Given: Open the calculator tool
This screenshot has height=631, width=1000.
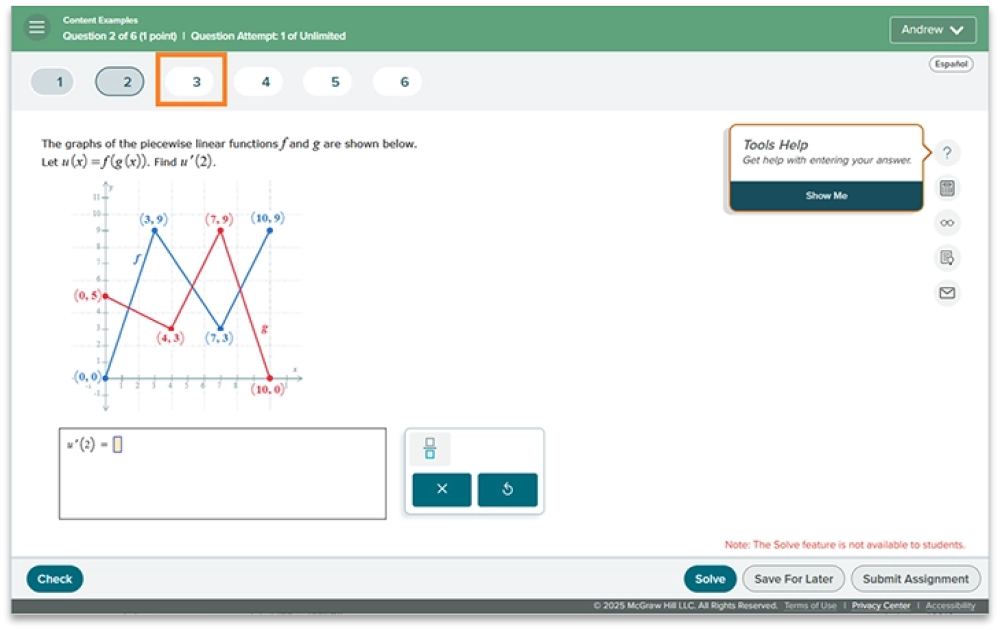Looking at the screenshot, I should coord(947,188).
